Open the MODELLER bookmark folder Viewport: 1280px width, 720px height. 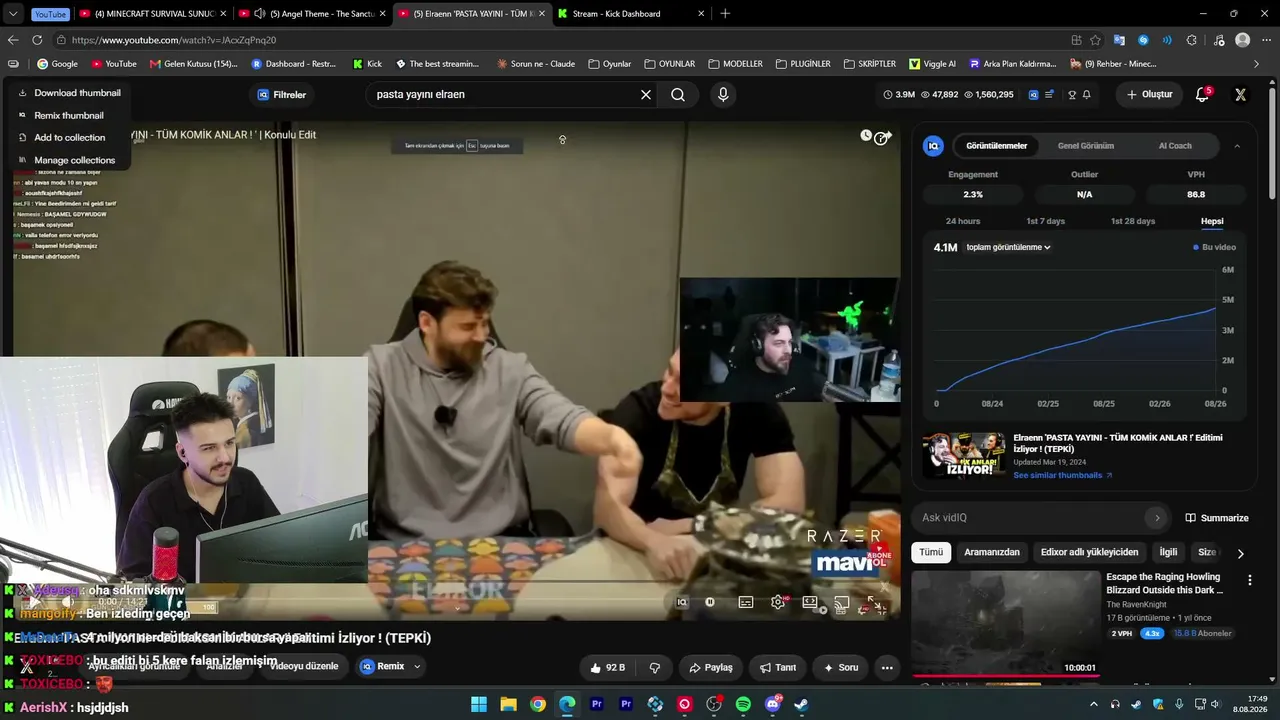click(x=735, y=64)
